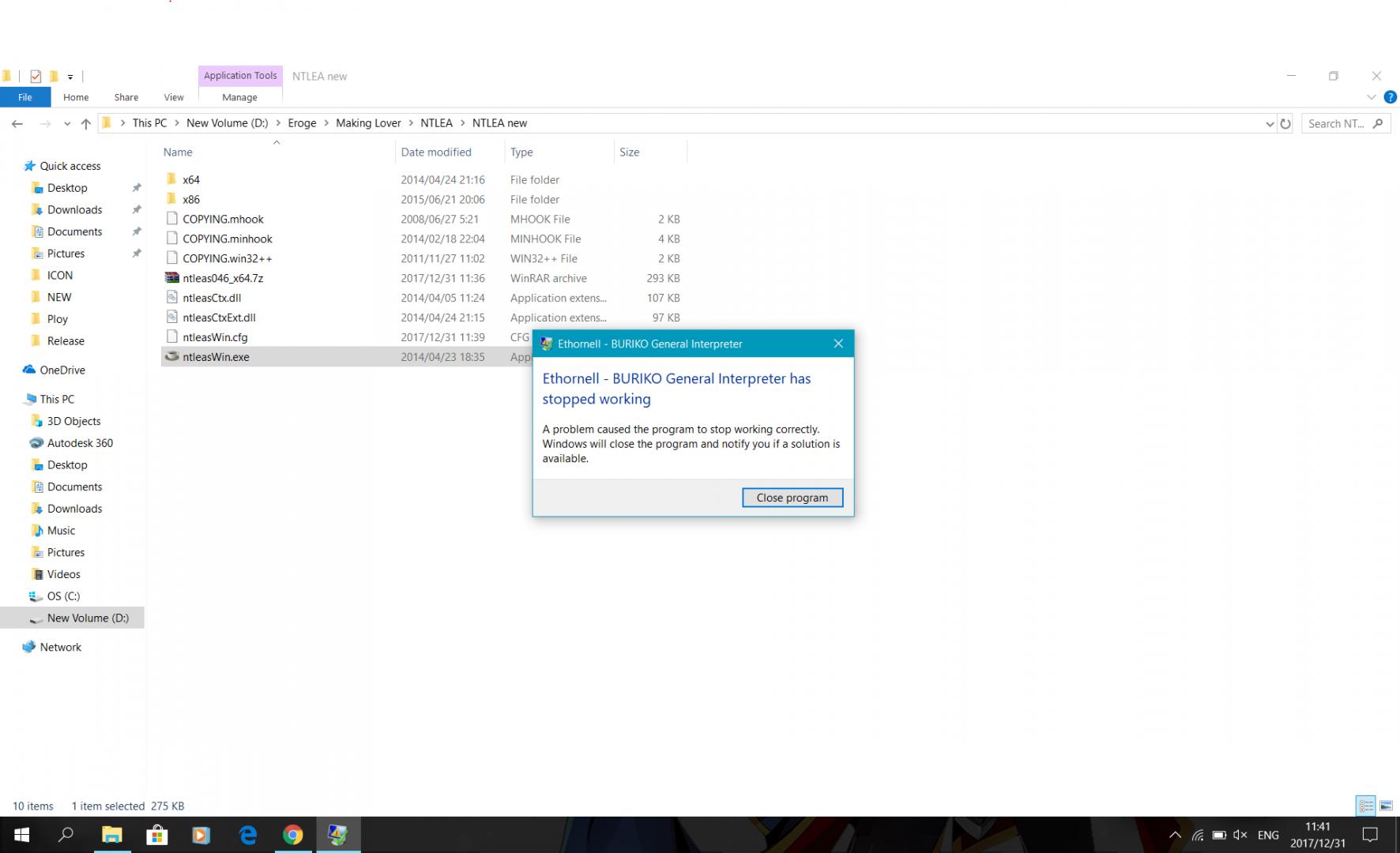The width and height of the screenshot is (1400, 853).
Task: Click the search box in Explorer
Action: [1337, 123]
